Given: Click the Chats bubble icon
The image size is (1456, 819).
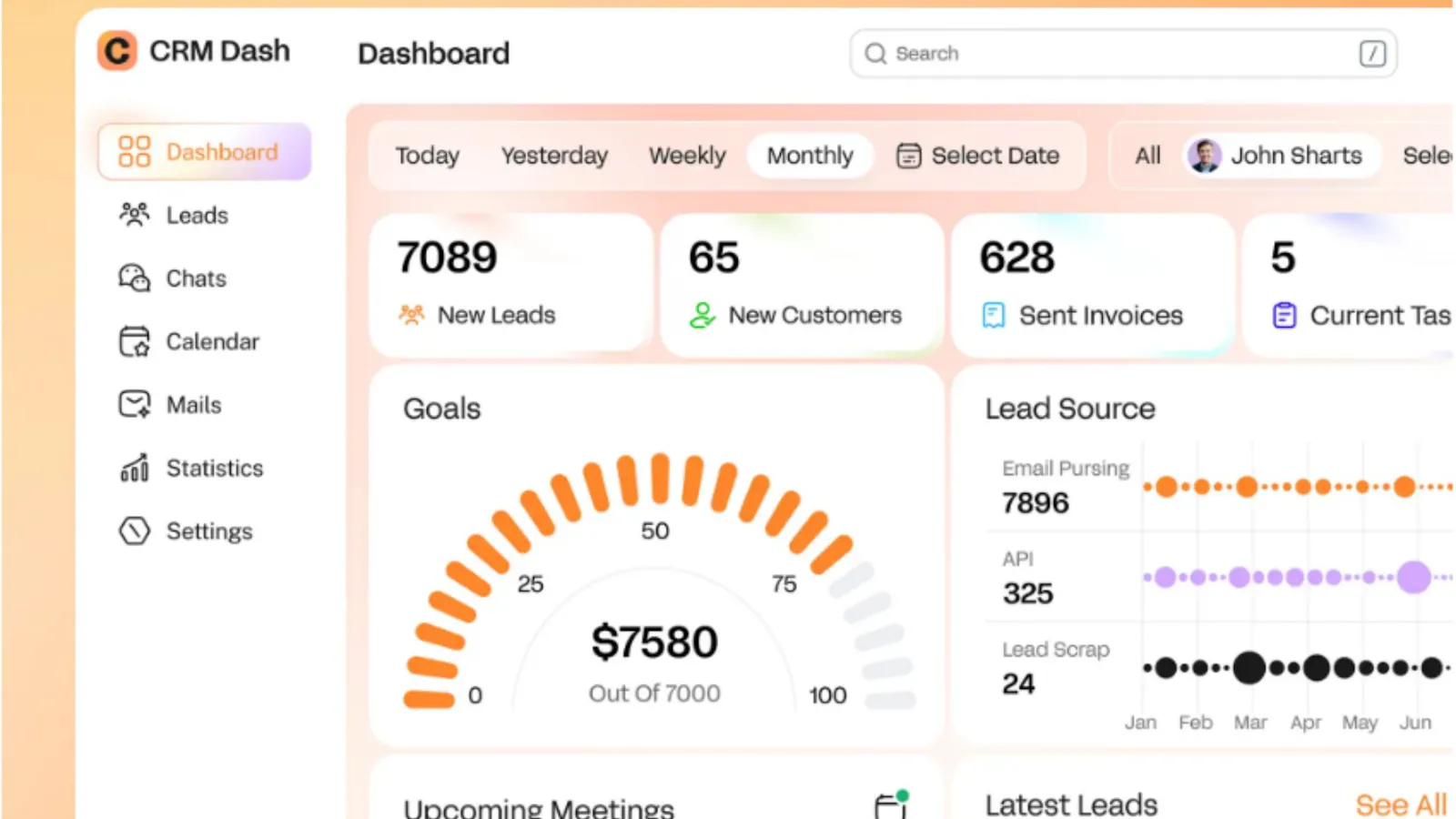Looking at the screenshot, I should point(135,278).
